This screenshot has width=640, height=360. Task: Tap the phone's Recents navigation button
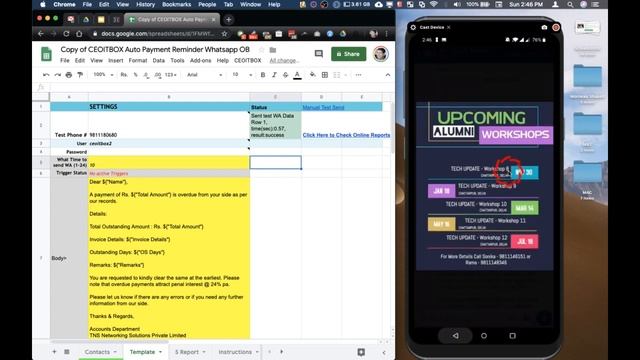pos(513,336)
